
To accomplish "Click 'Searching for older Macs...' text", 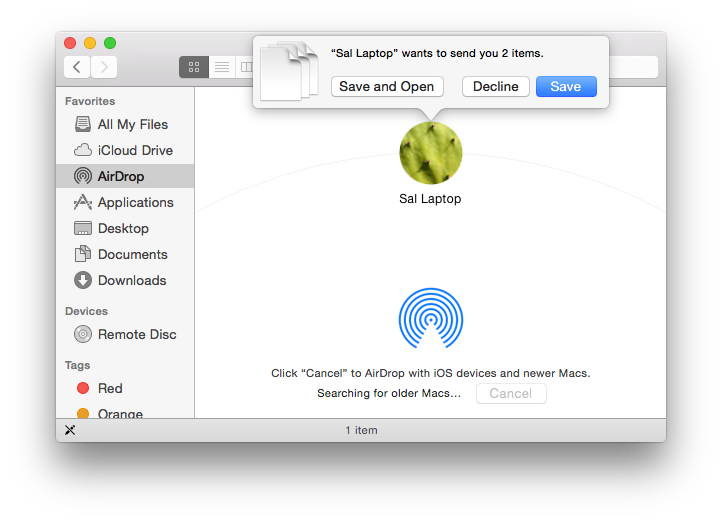I will 389,394.
